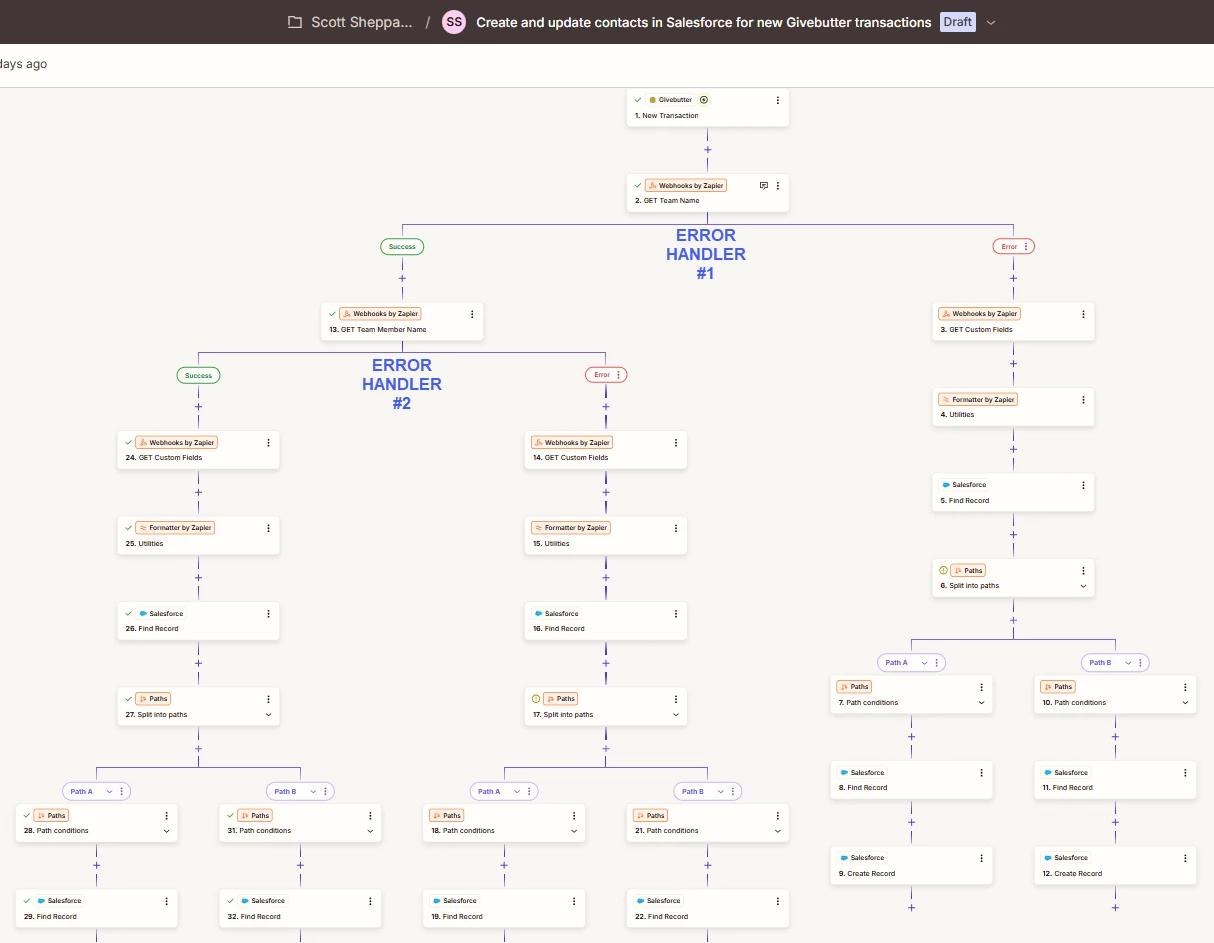Add a step below step 16 Find Record
The image size is (1214, 943).
pyautogui.click(x=606, y=663)
